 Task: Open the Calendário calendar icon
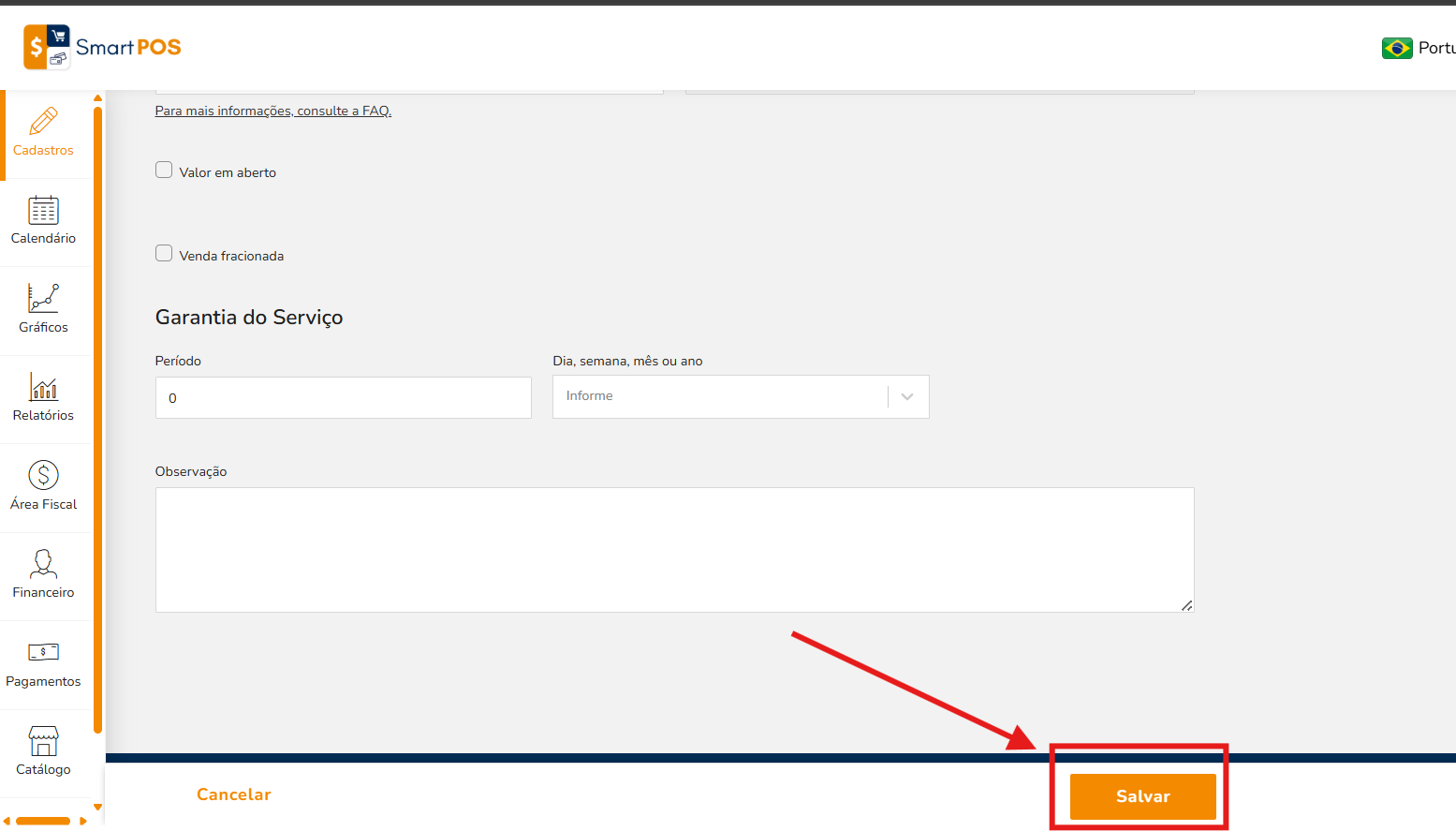(x=43, y=210)
